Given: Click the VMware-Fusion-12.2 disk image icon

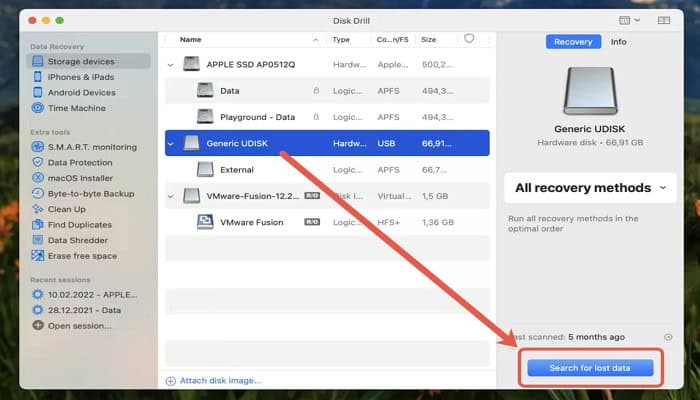Looking at the screenshot, I should [x=192, y=196].
